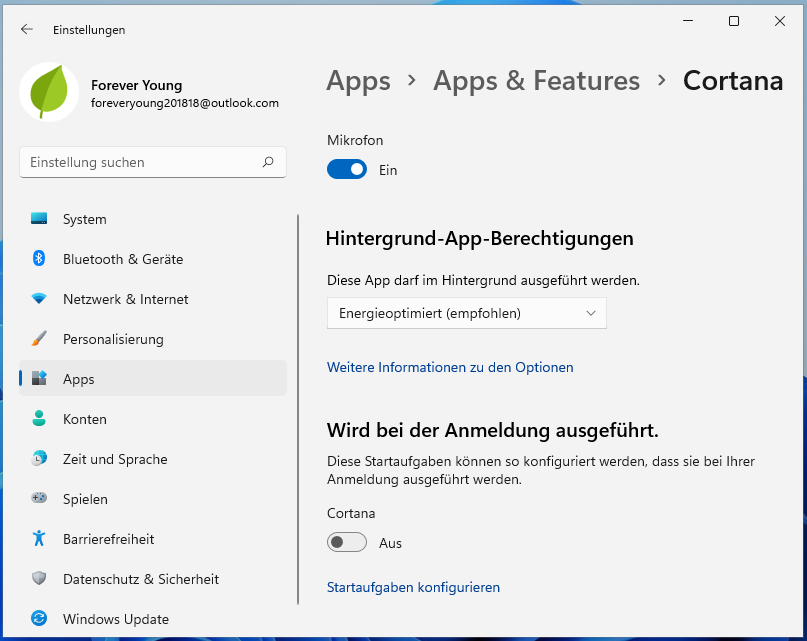Open System settings category
This screenshot has width=807, height=641.
(x=153, y=219)
